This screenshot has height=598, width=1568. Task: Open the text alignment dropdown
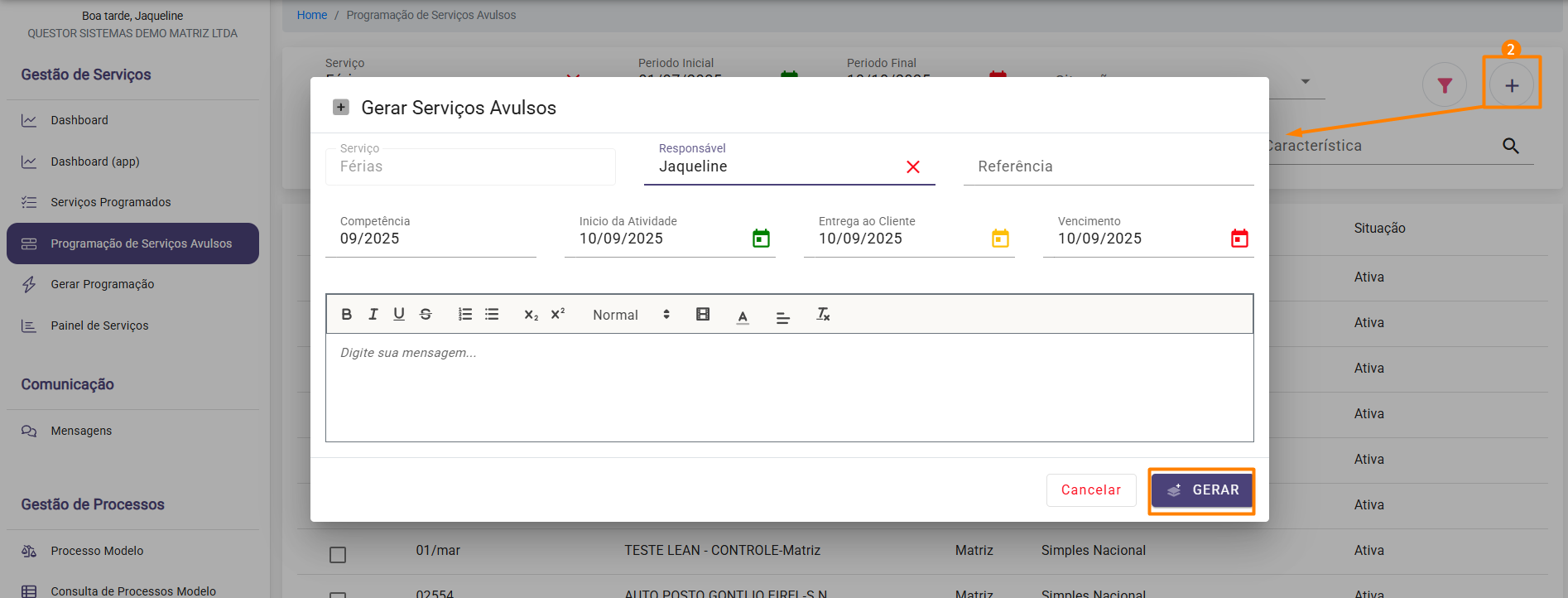(x=782, y=316)
